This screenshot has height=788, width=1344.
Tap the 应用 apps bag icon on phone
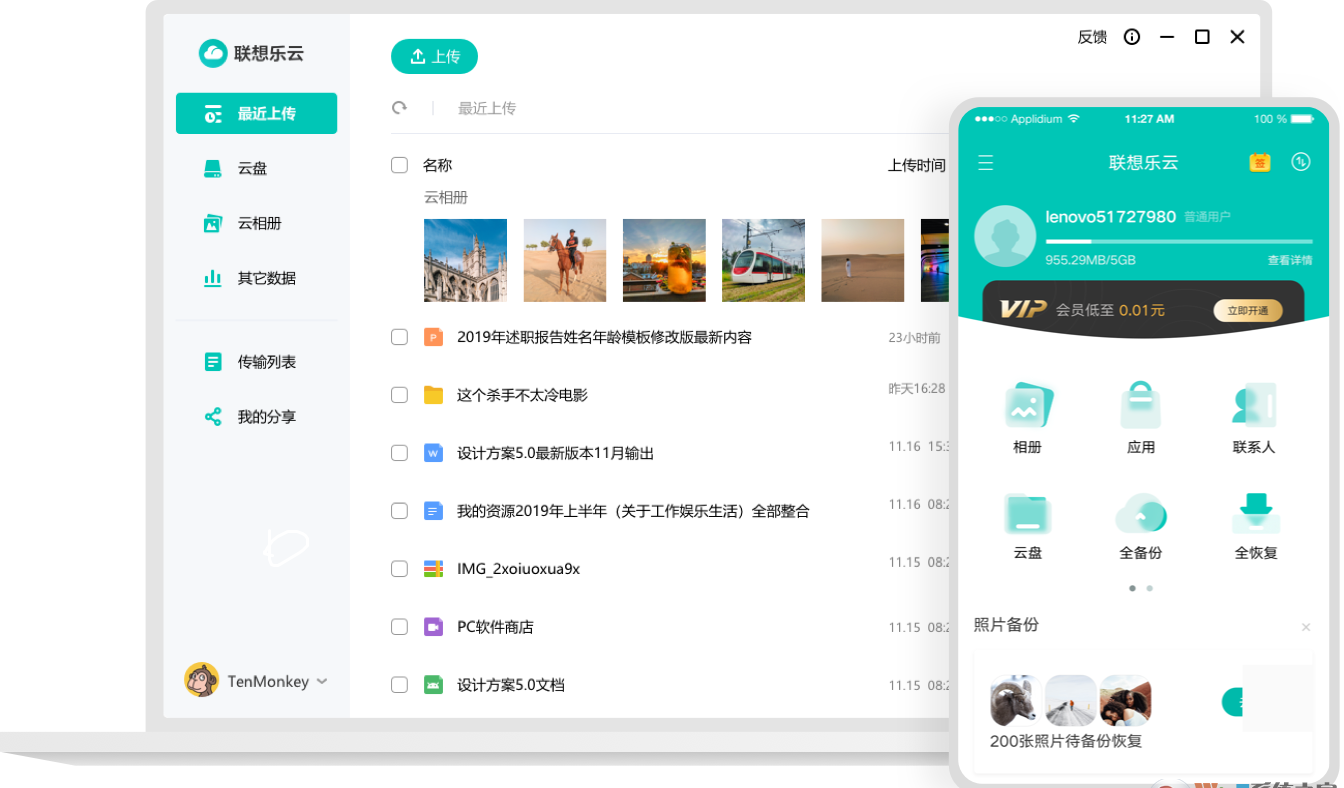[x=1141, y=404]
